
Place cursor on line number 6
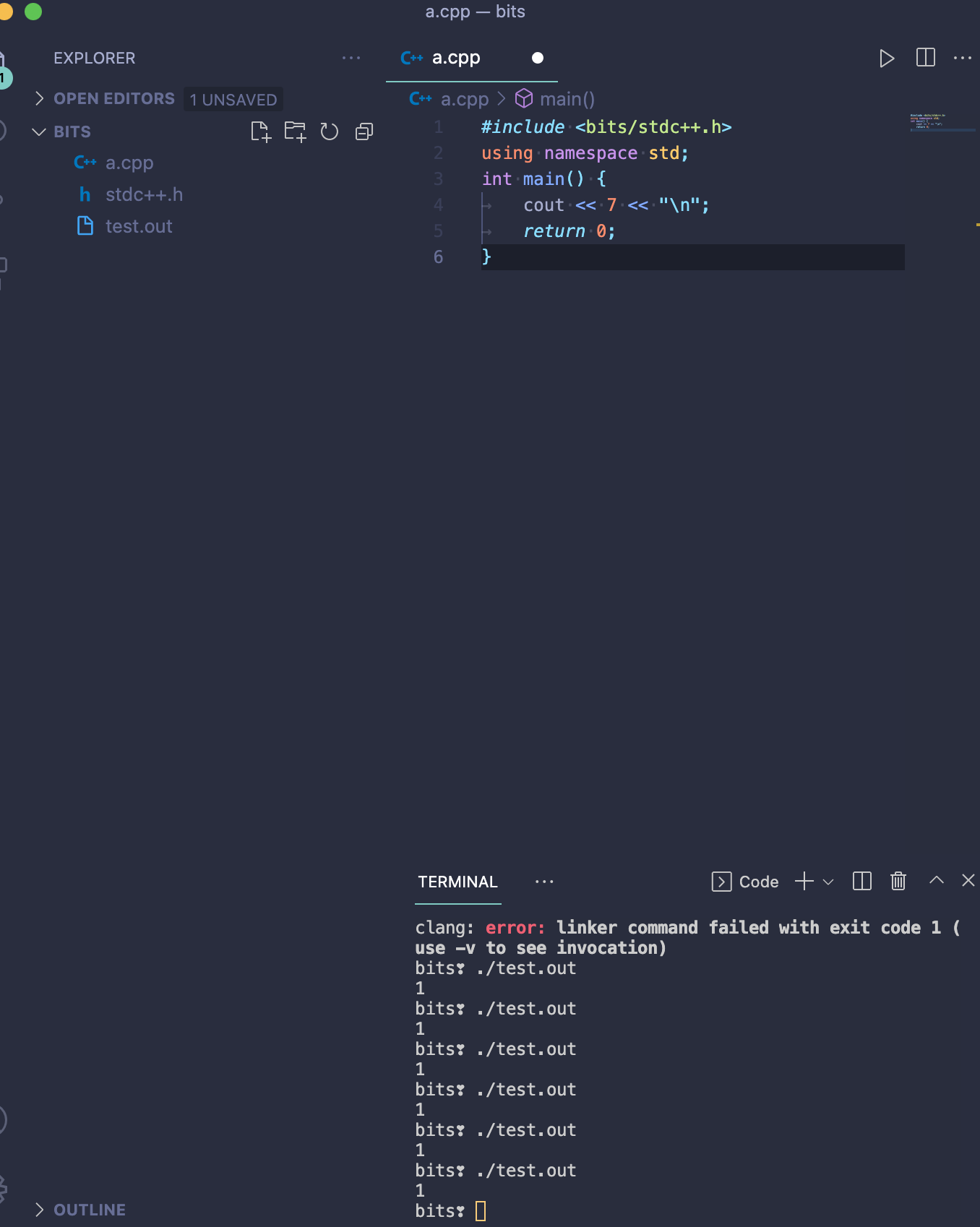pyautogui.click(x=438, y=257)
